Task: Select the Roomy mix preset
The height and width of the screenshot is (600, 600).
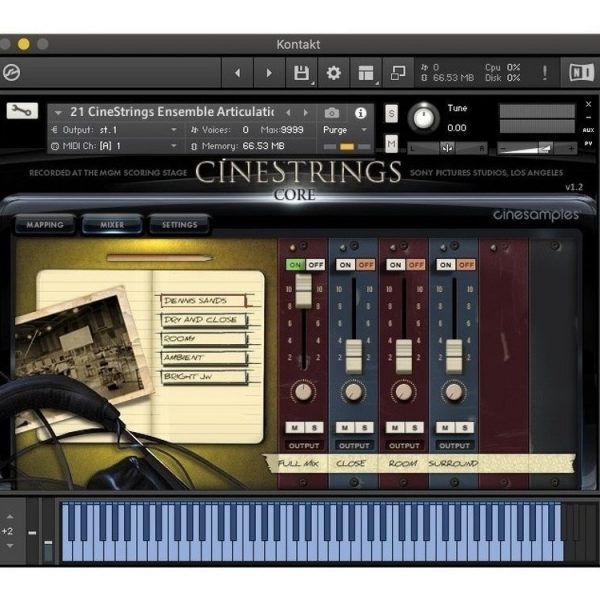Action: (x=204, y=339)
